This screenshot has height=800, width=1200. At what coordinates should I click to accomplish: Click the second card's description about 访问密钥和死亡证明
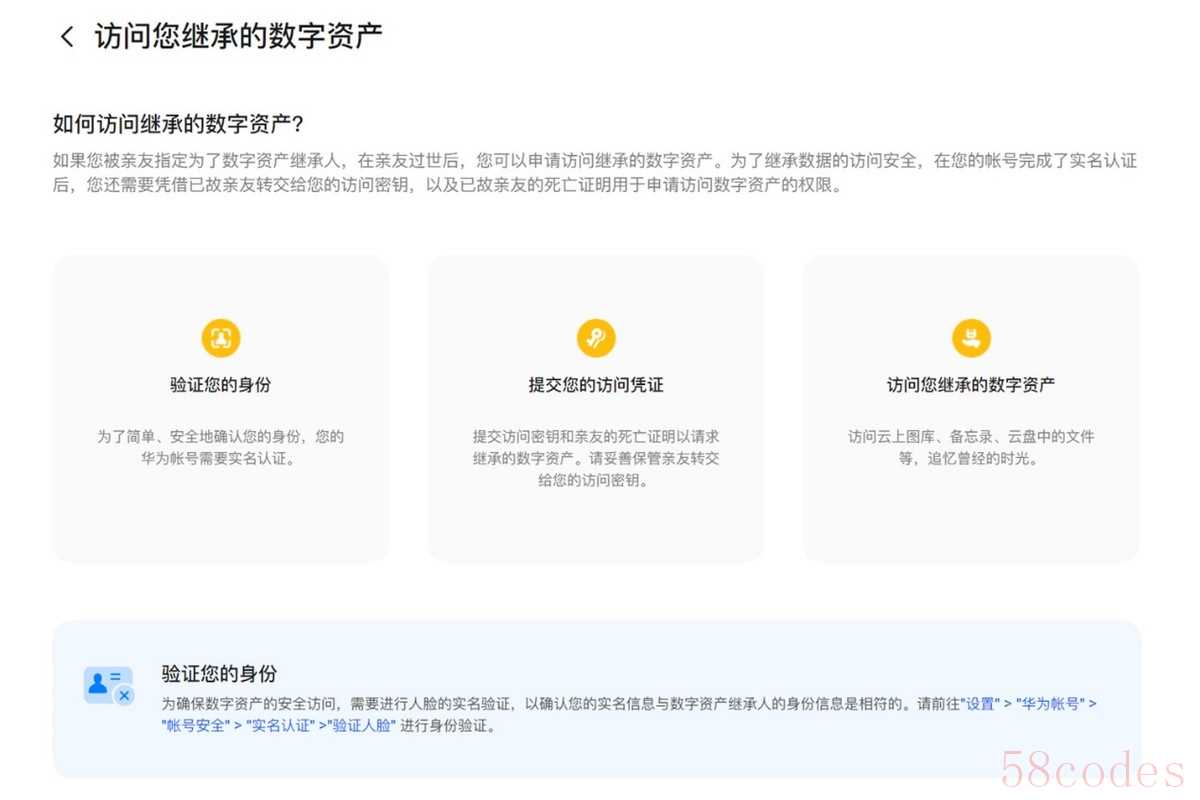(x=595, y=458)
